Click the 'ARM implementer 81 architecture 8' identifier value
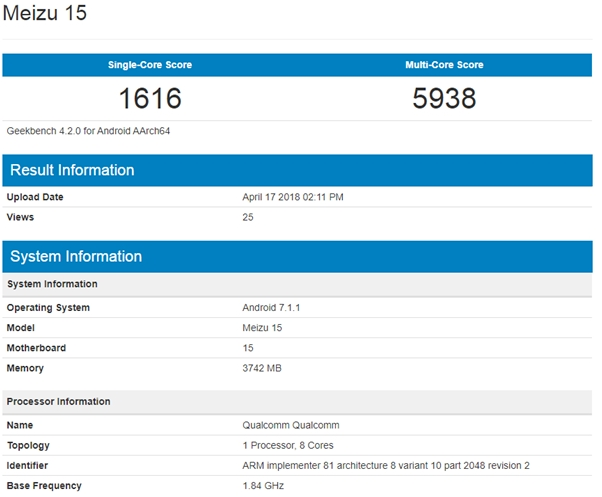 386,466
